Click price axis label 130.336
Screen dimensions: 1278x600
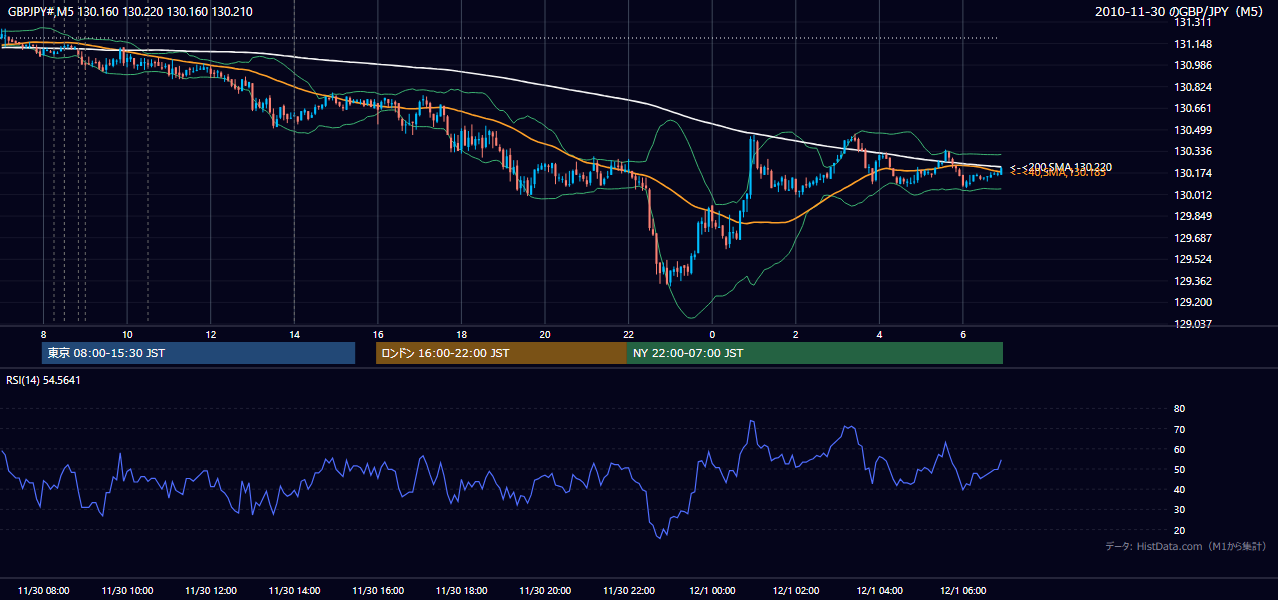tap(1194, 152)
